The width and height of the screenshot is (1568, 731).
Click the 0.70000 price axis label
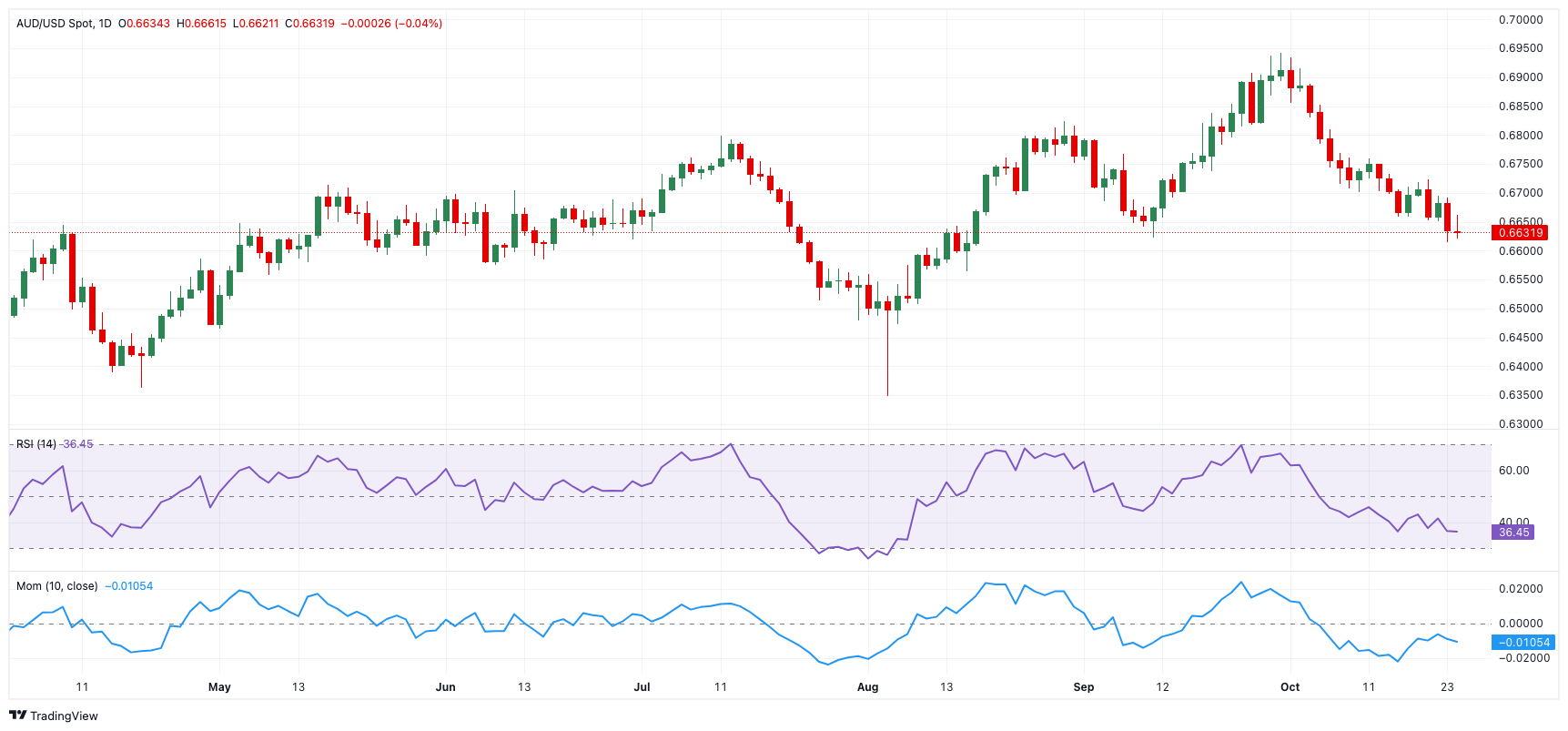(x=1521, y=20)
